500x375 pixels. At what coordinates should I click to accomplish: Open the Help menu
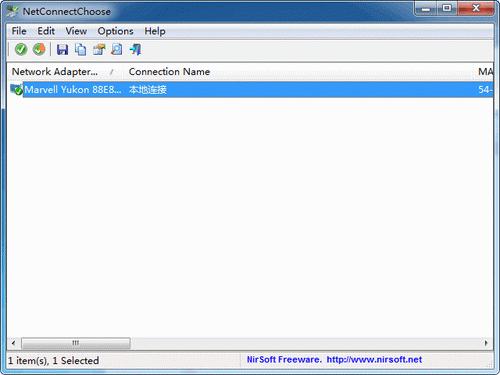155,31
